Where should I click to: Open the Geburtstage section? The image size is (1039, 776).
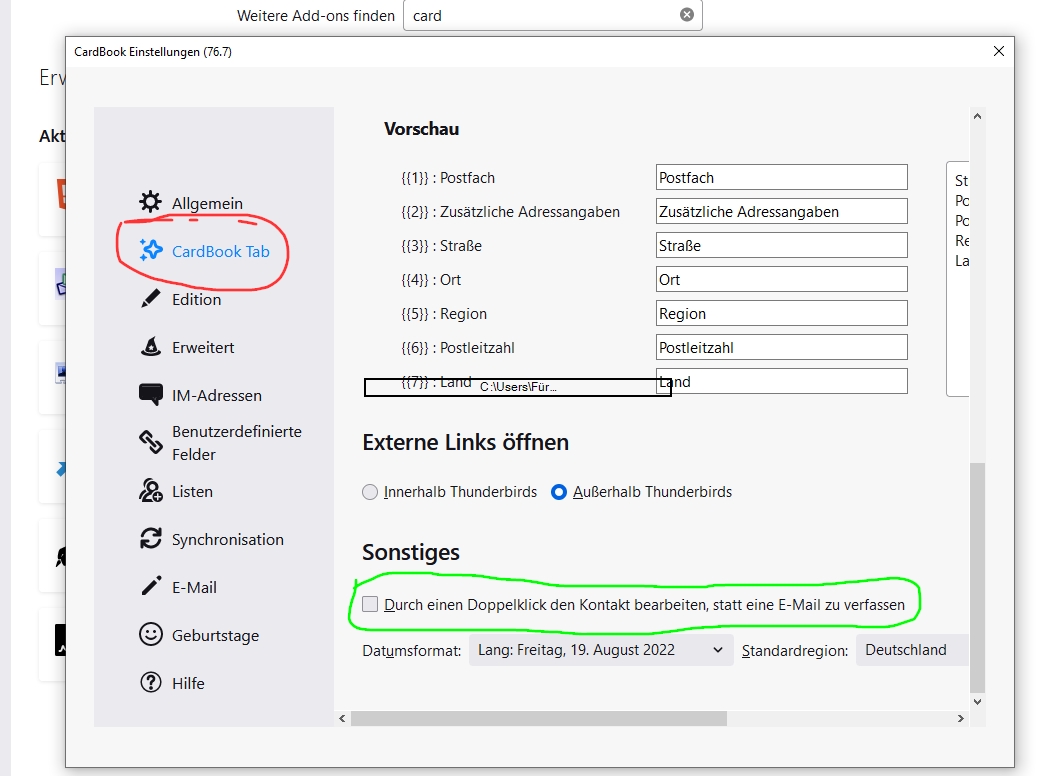click(215, 636)
